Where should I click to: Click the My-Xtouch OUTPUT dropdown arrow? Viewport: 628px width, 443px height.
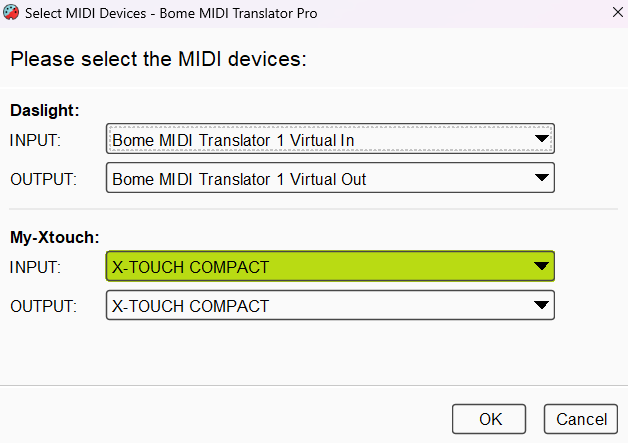541,305
